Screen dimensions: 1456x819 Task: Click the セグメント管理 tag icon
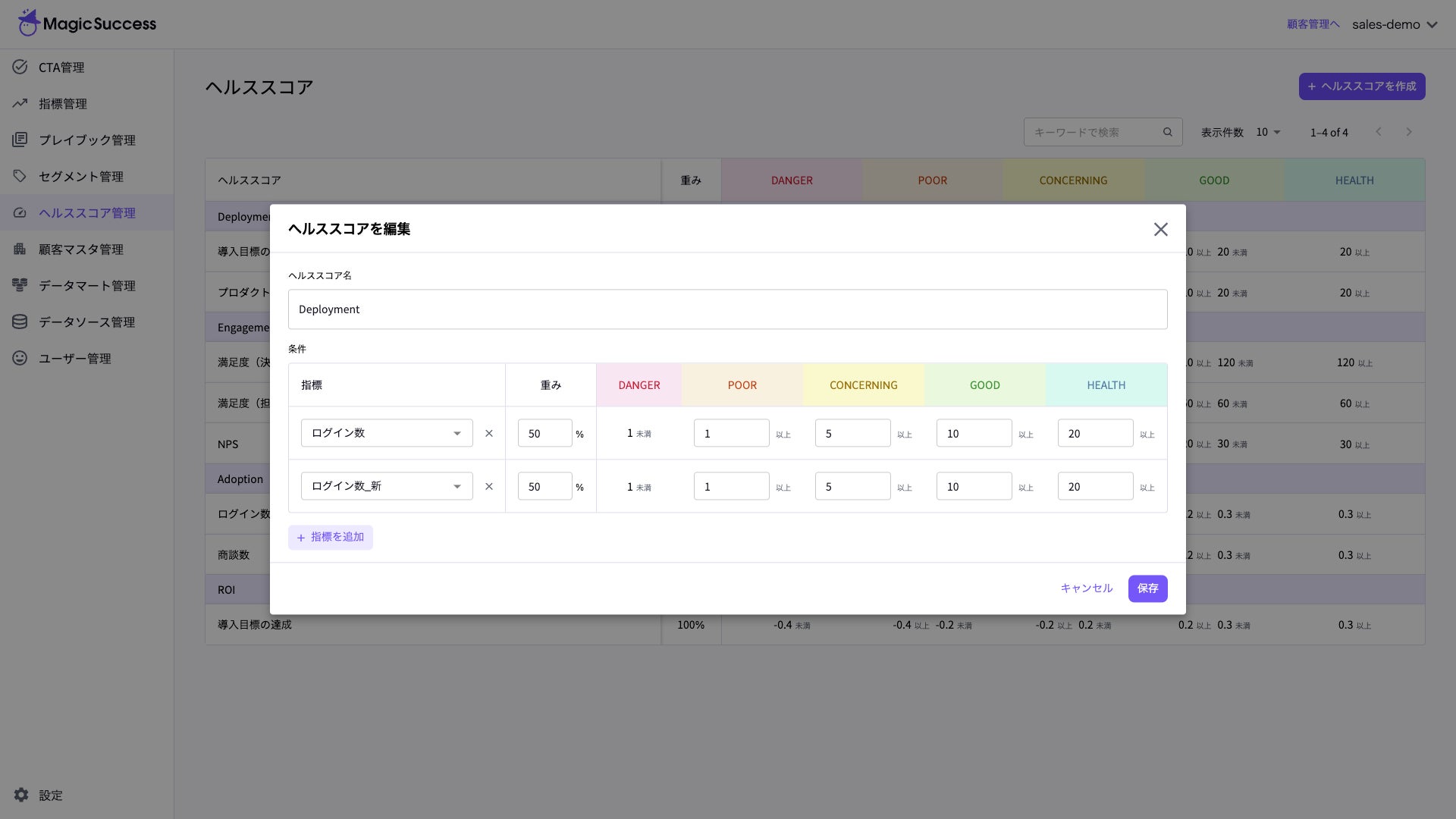pos(20,176)
